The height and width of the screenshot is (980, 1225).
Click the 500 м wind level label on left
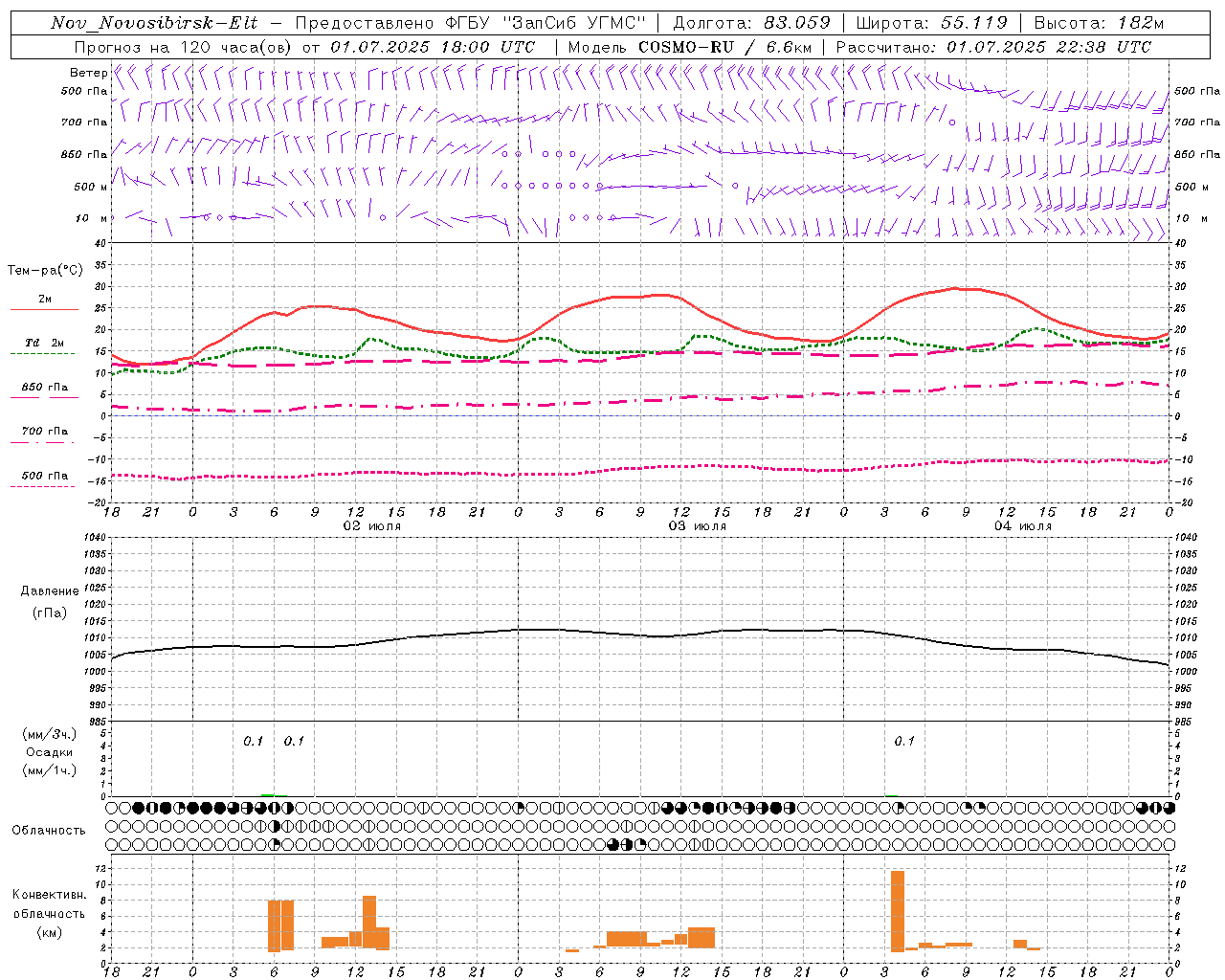[x=91, y=187]
